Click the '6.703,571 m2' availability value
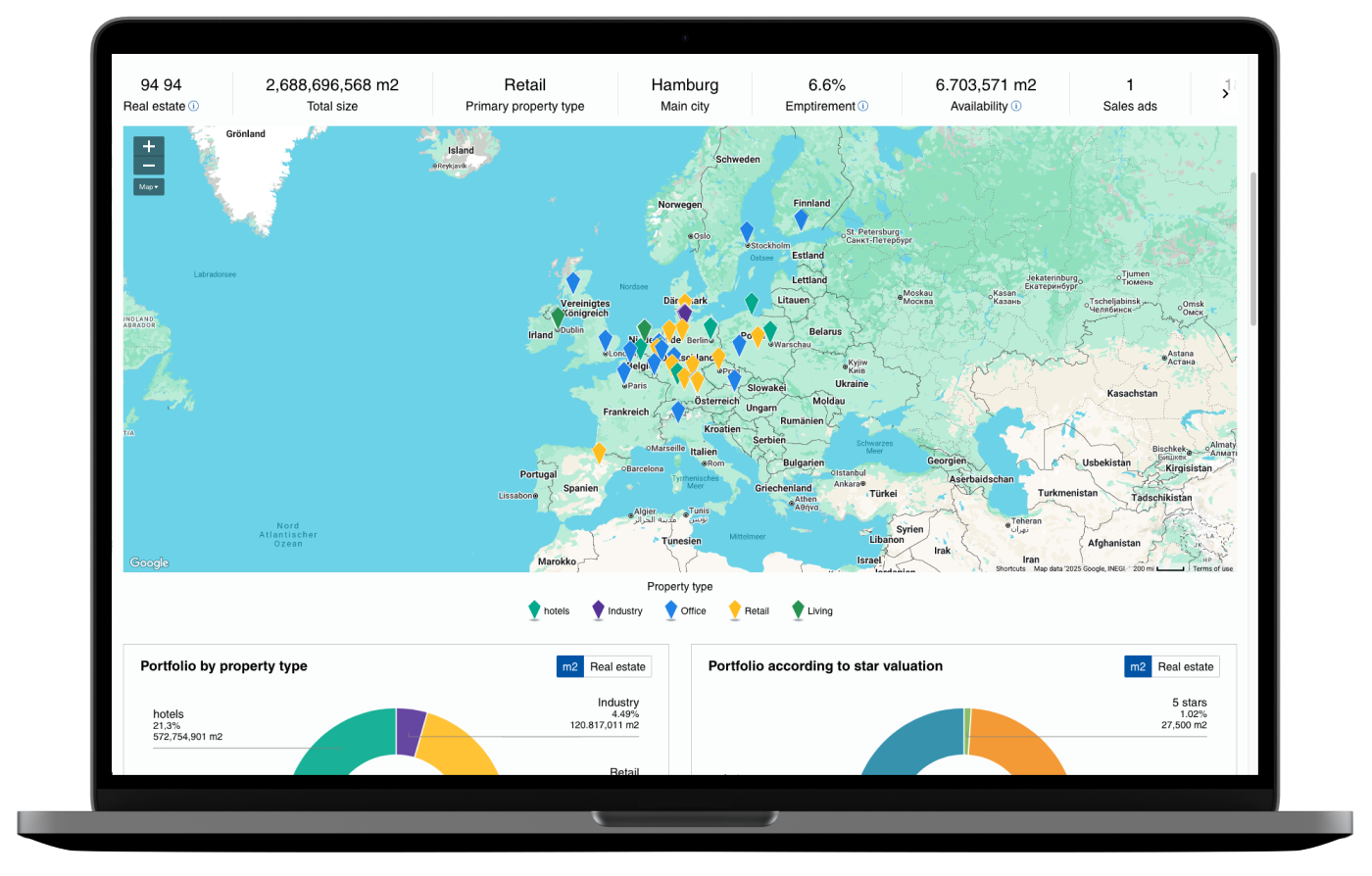Viewport: 1372px width, 876px height. (986, 85)
